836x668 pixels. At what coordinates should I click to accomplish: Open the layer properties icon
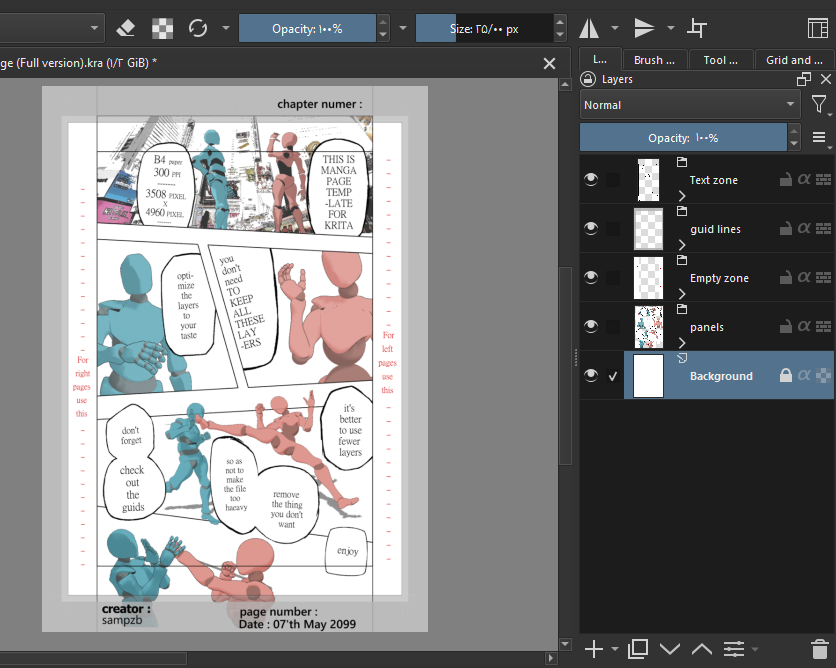click(x=735, y=649)
